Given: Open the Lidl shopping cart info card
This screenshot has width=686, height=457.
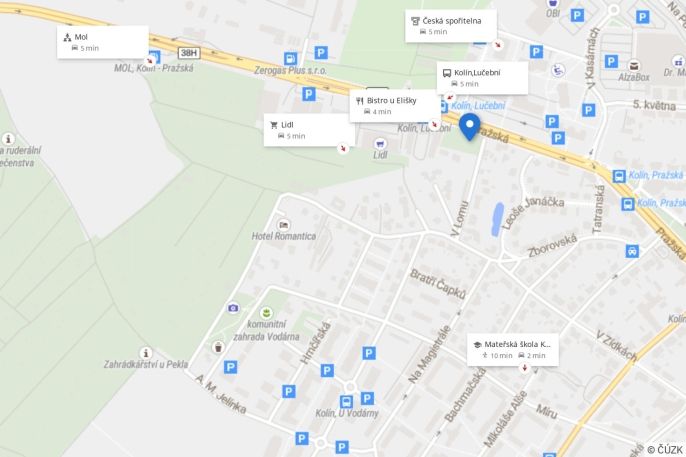Looking at the screenshot, I should (309, 130).
